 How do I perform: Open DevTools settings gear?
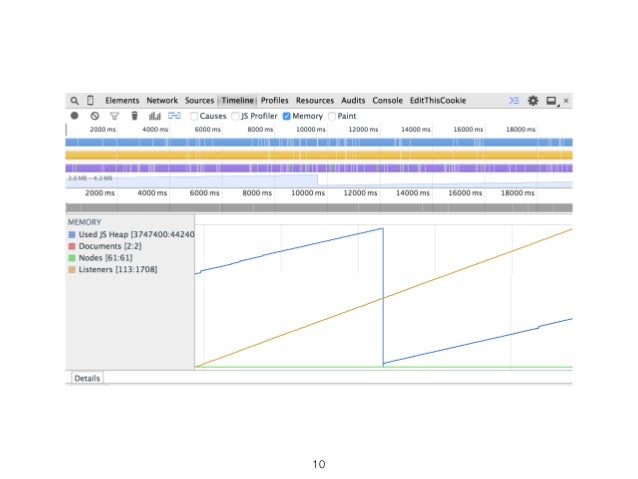(x=533, y=101)
